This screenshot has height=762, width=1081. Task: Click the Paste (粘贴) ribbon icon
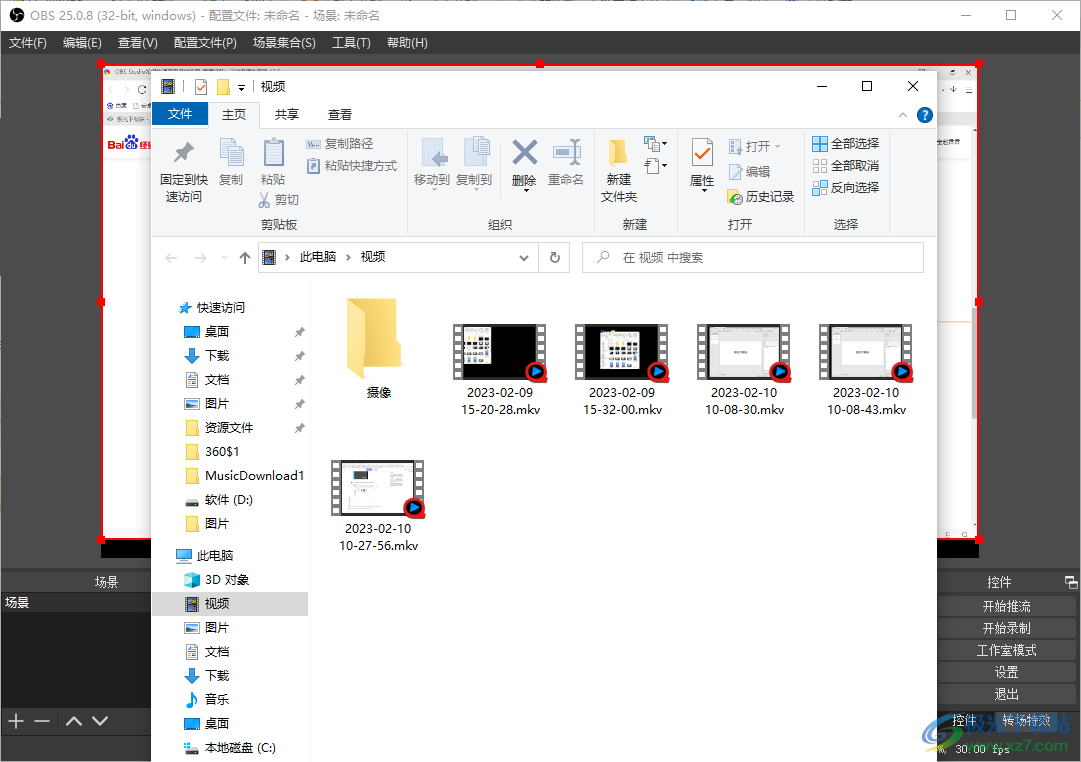pos(274,152)
